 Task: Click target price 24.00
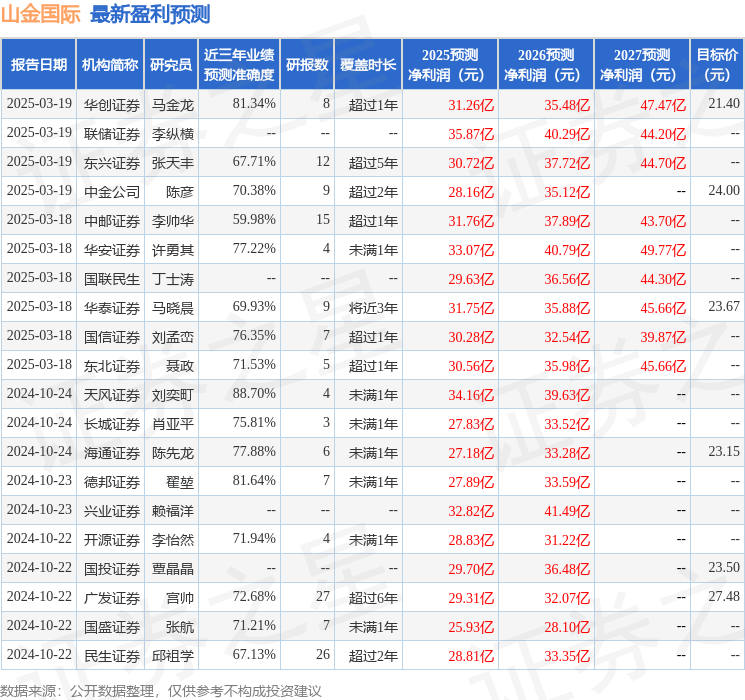[724, 191]
